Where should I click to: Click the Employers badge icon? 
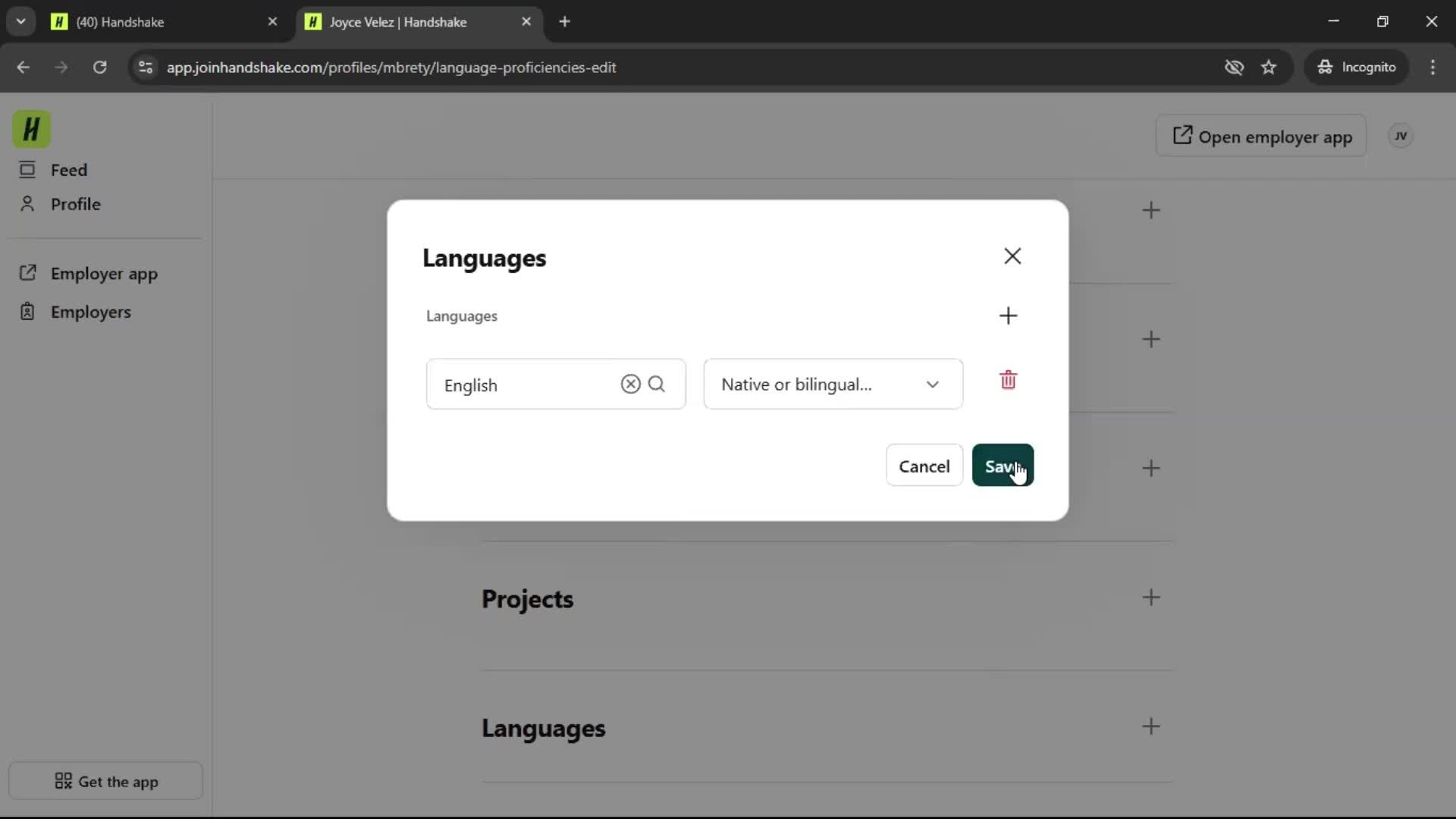point(27,312)
